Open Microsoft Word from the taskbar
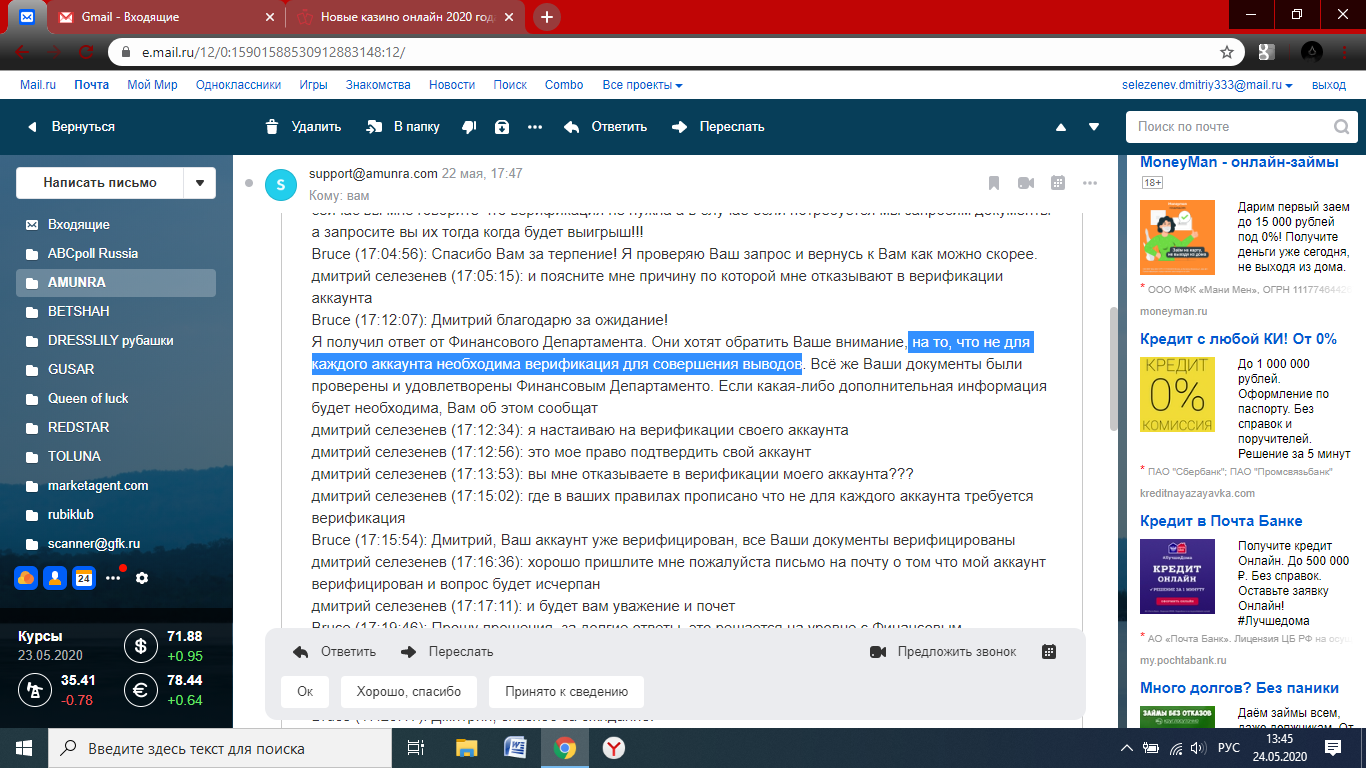 click(516, 748)
